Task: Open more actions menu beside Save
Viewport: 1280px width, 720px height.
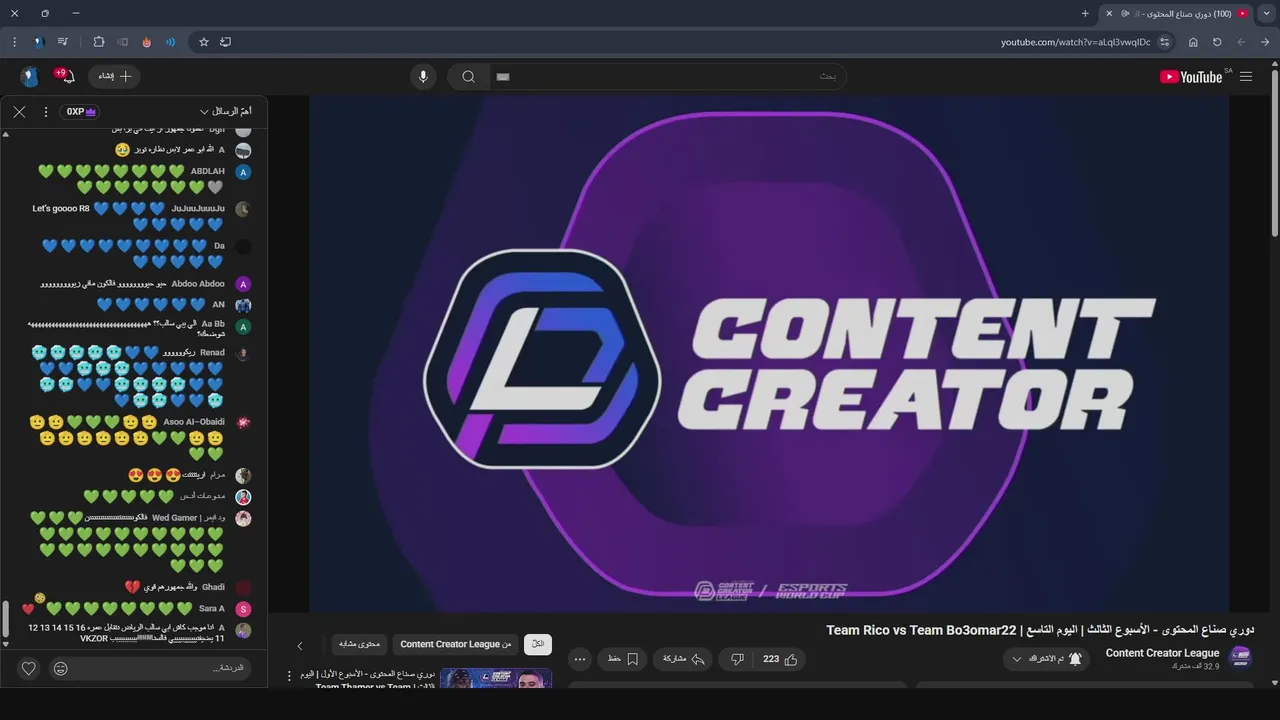Action: pos(580,659)
